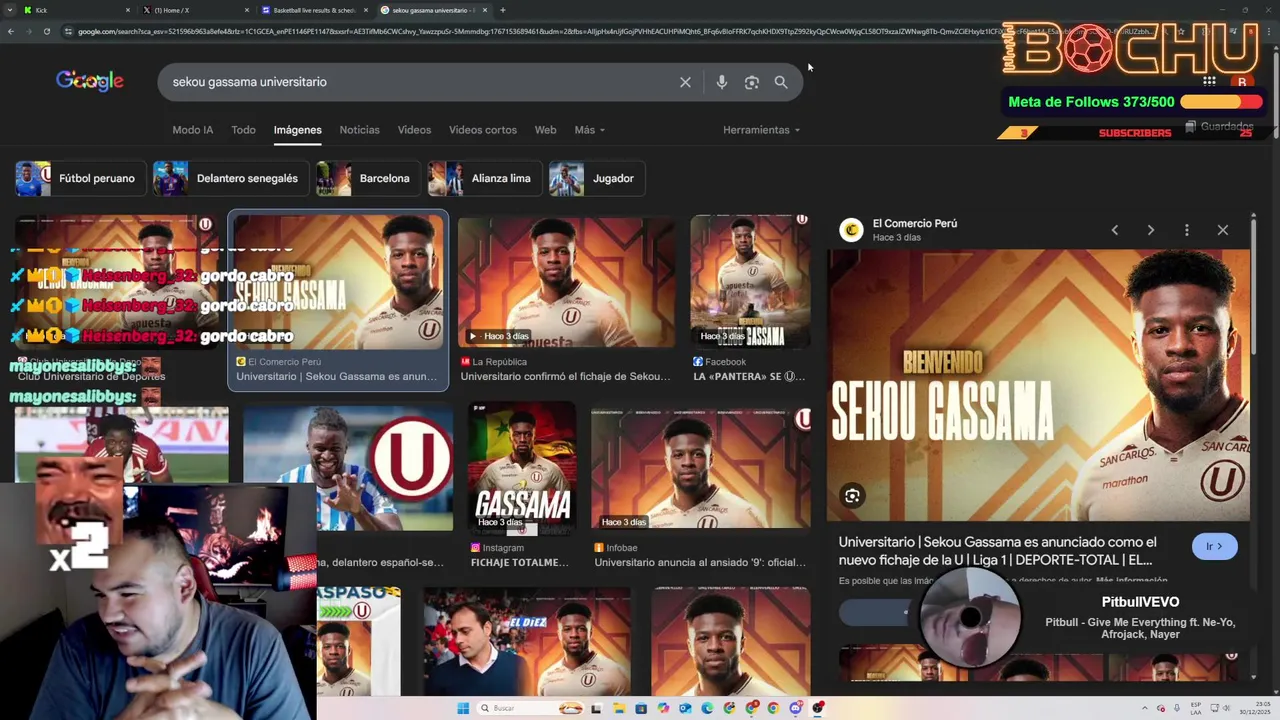
Task: View site information icon in address bar
Action: (68, 31)
